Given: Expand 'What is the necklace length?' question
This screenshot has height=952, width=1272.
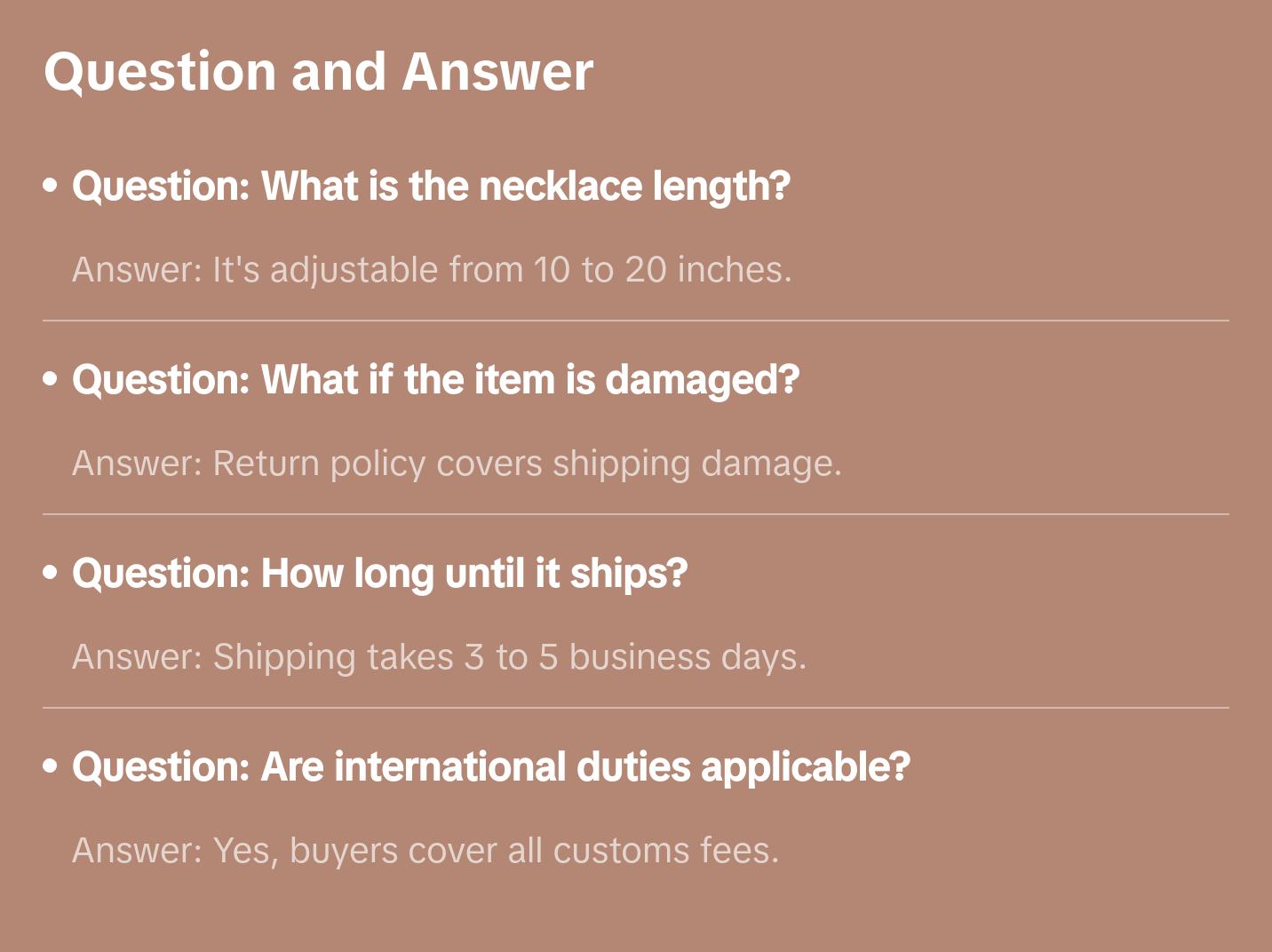Looking at the screenshot, I should click(x=431, y=186).
